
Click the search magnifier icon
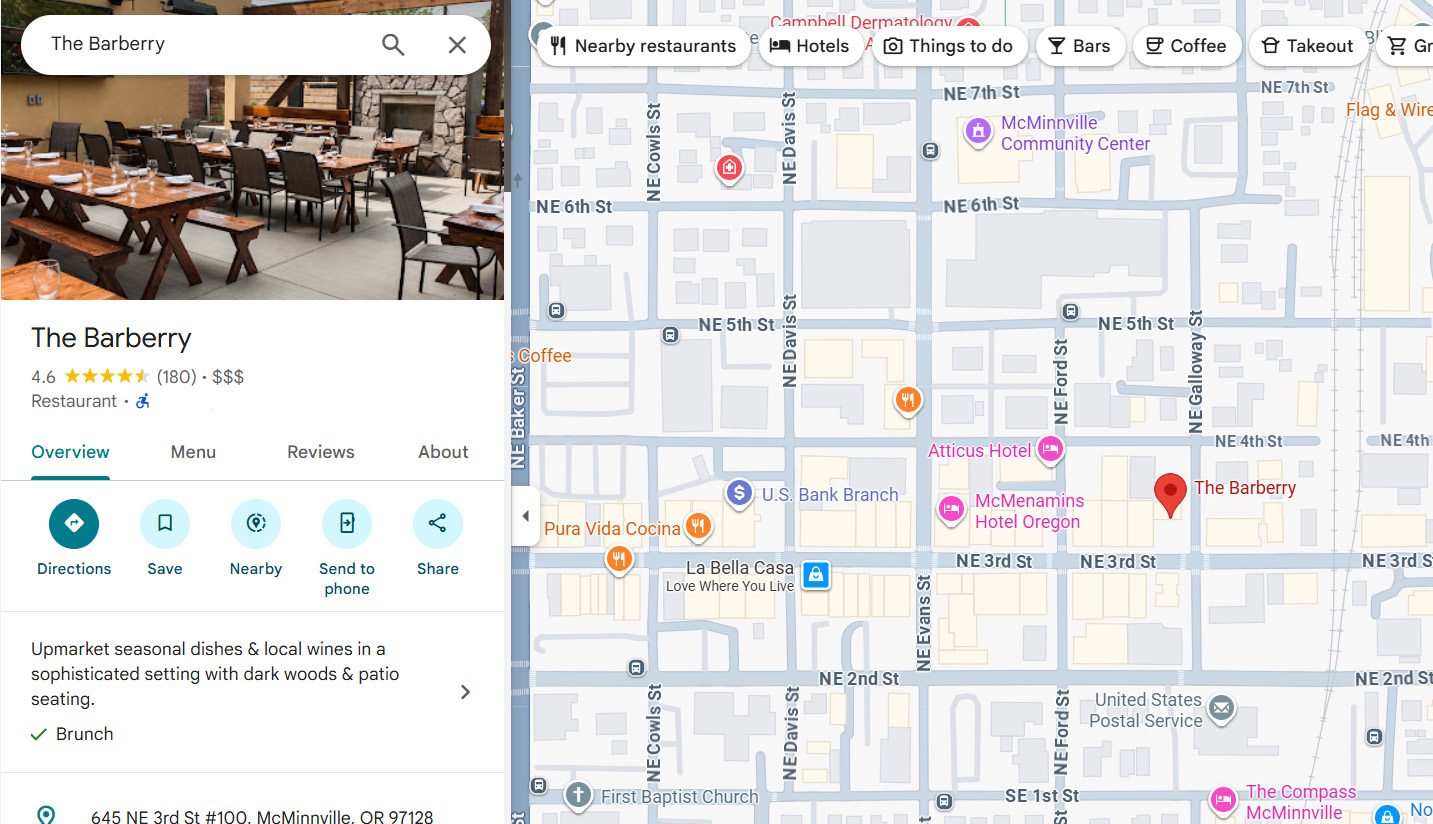(x=393, y=45)
